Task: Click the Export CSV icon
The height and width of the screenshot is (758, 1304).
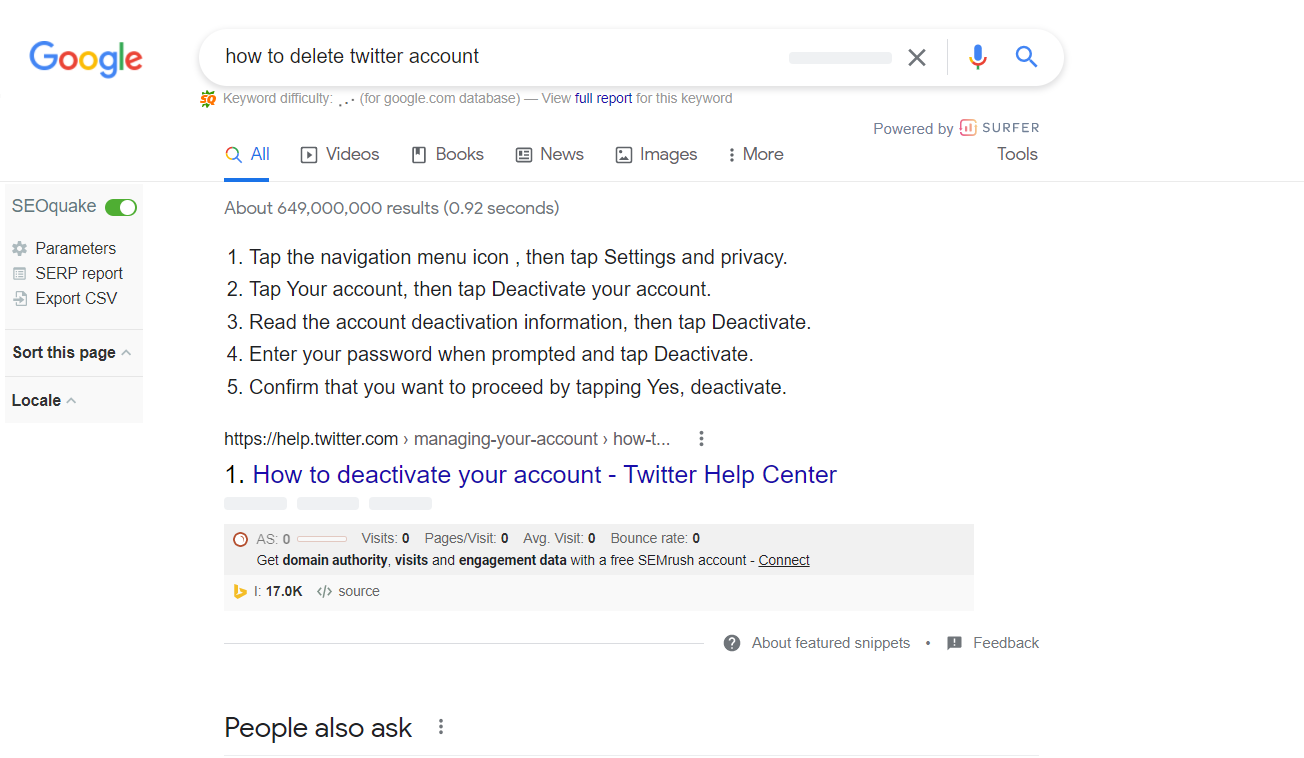Action: click(x=20, y=298)
